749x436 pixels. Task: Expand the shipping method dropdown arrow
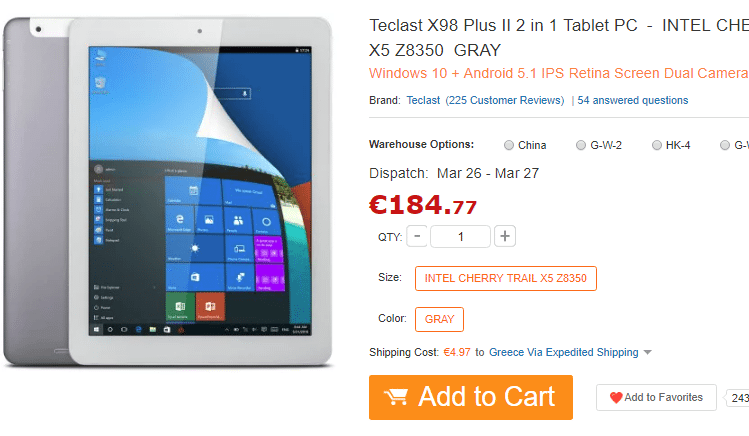coord(648,352)
